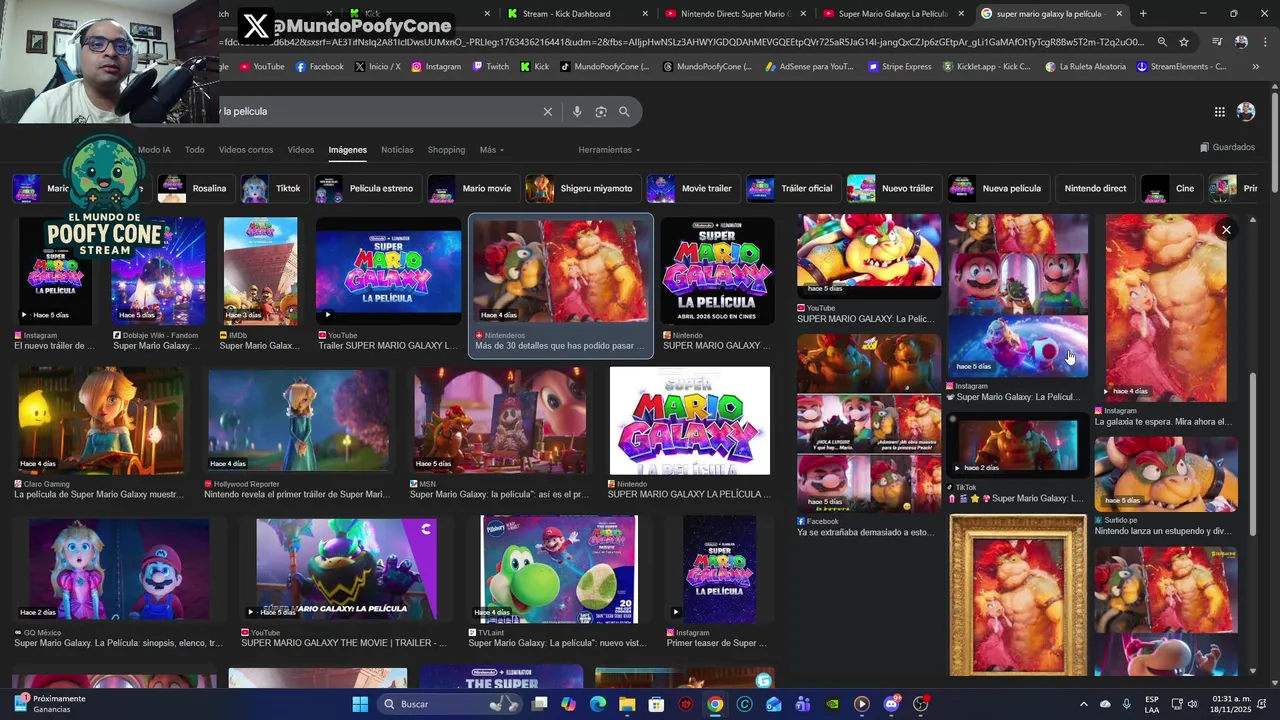Viewport: 1280px width, 720px height.
Task: Open Microsoft Edge from the taskbar
Action: [598, 704]
